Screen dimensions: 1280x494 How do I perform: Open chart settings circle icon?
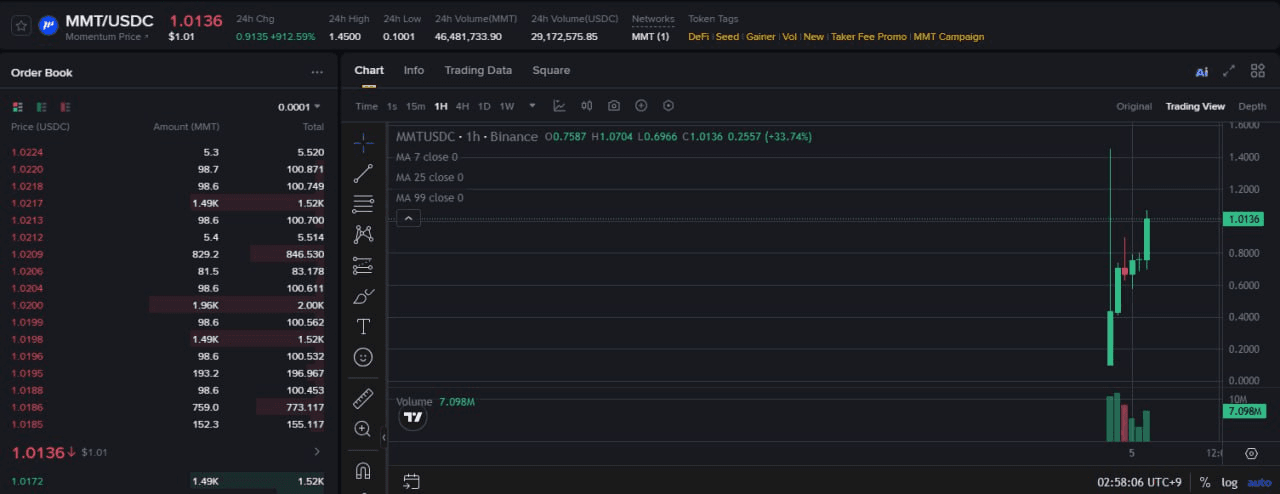tap(668, 106)
